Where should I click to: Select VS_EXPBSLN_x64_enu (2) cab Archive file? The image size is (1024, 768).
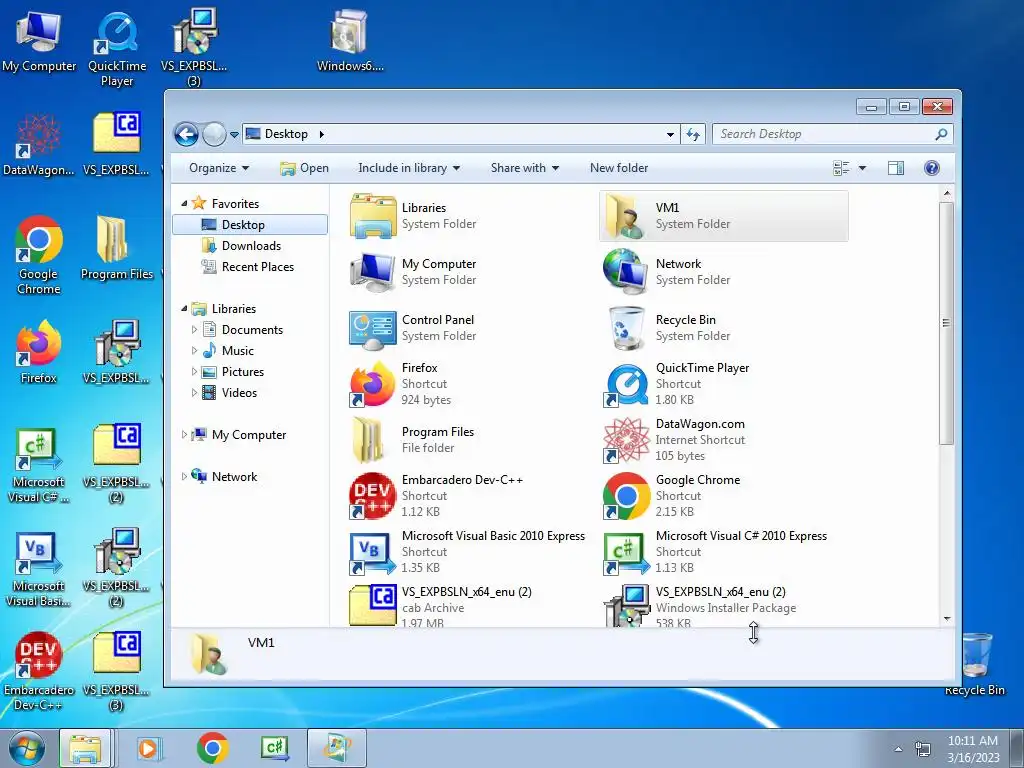[372, 605]
